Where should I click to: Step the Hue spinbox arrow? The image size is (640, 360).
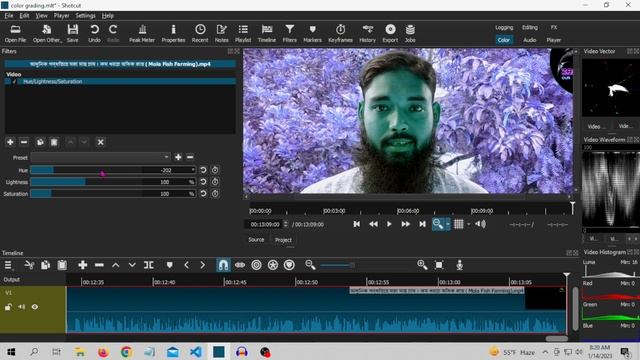[193, 170]
